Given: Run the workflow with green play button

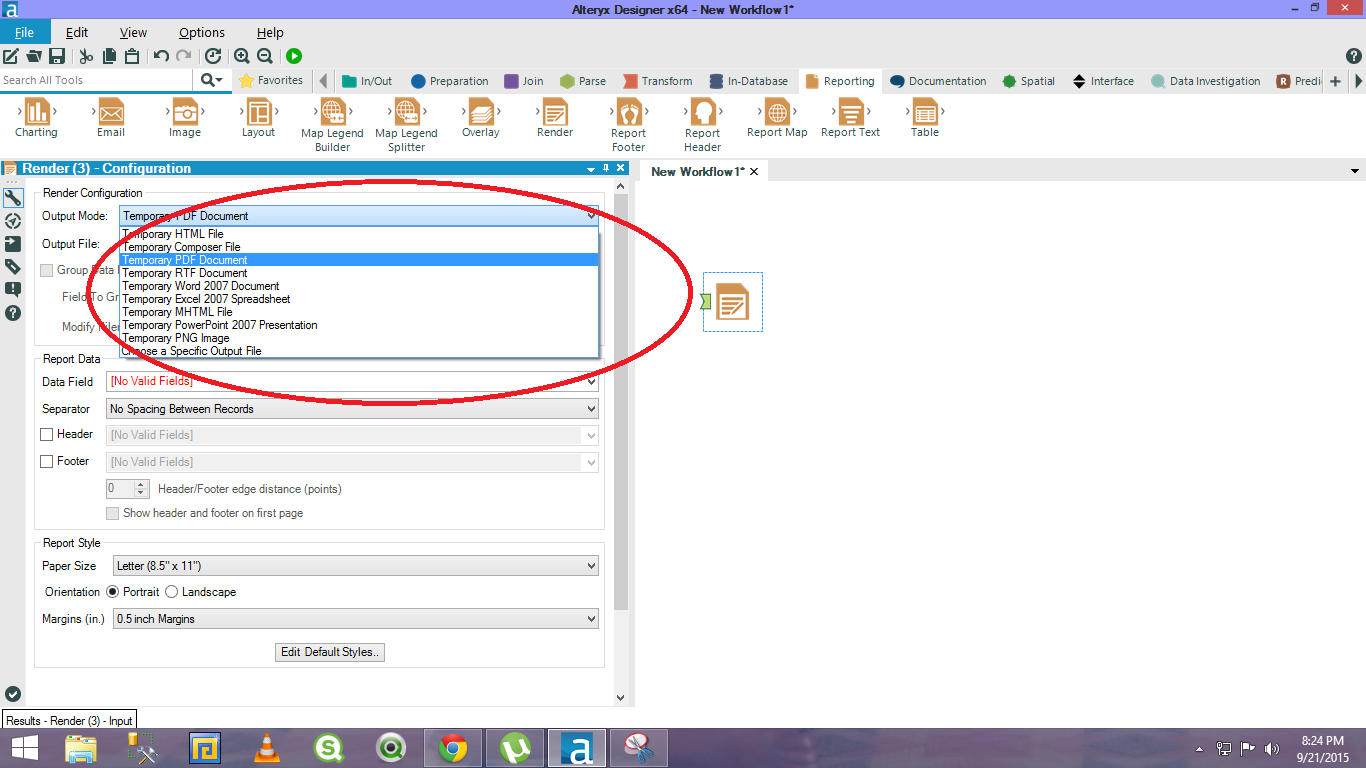Looking at the screenshot, I should pyautogui.click(x=294, y=56).
